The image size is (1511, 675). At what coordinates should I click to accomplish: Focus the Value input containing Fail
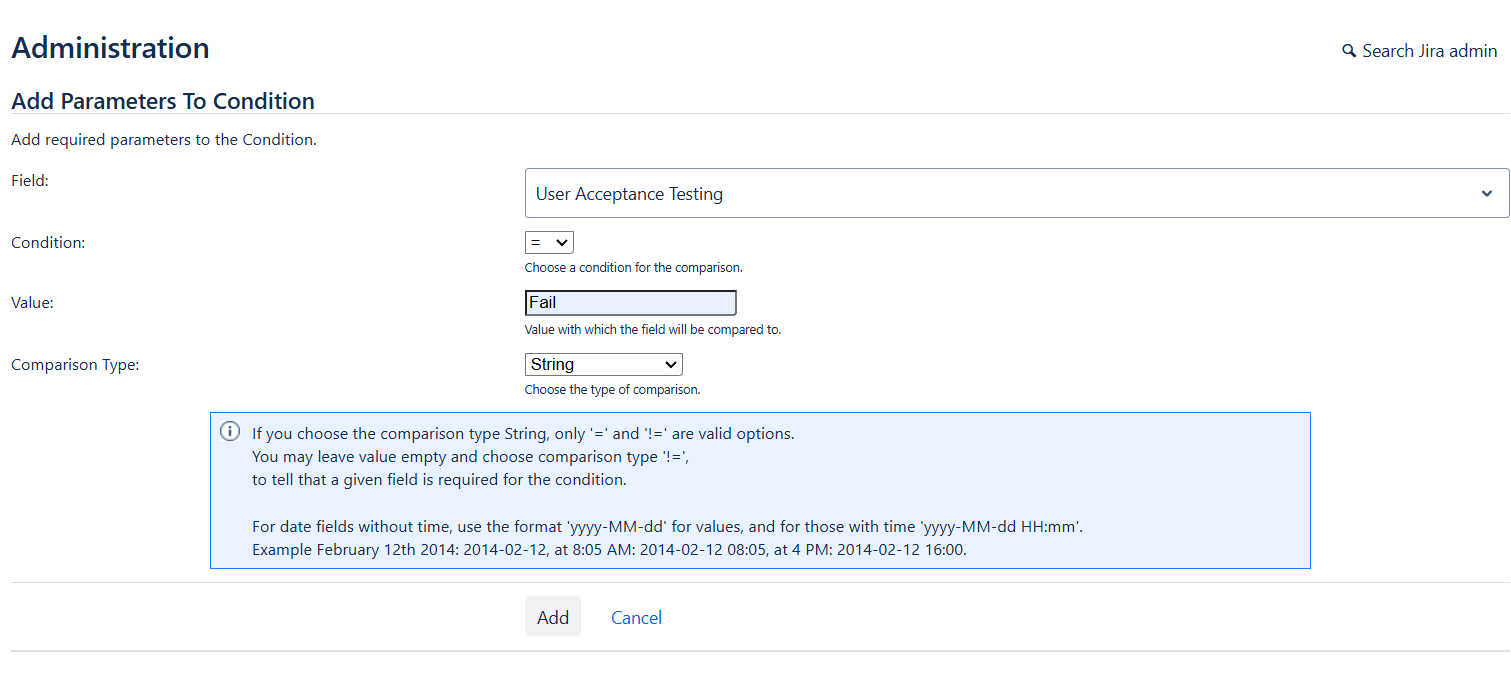(x=630, y=303)
